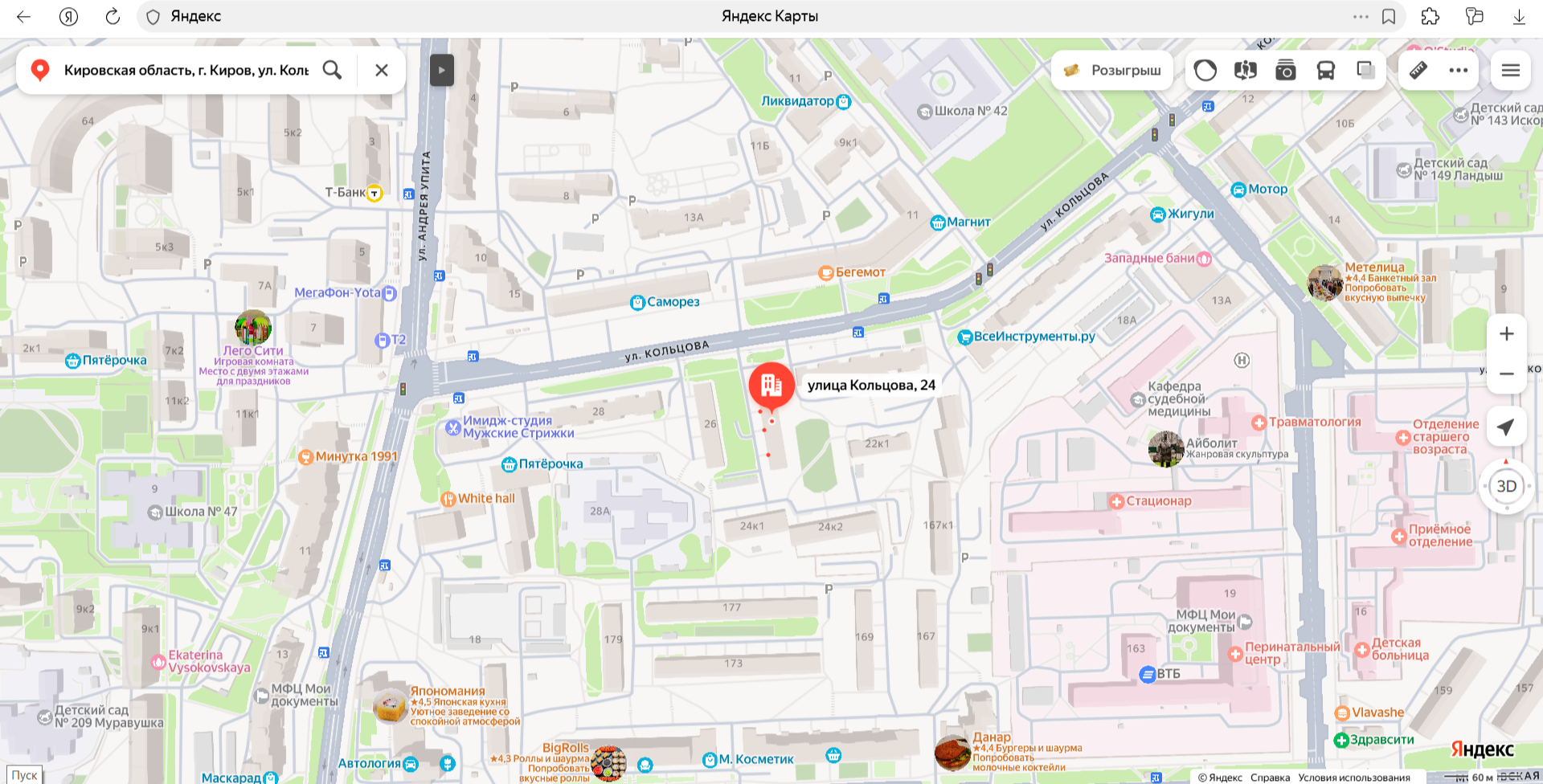This screenshot has width=1543, height=784.
Task: Run the search with the magnifier icon
Action: point(332,70)
